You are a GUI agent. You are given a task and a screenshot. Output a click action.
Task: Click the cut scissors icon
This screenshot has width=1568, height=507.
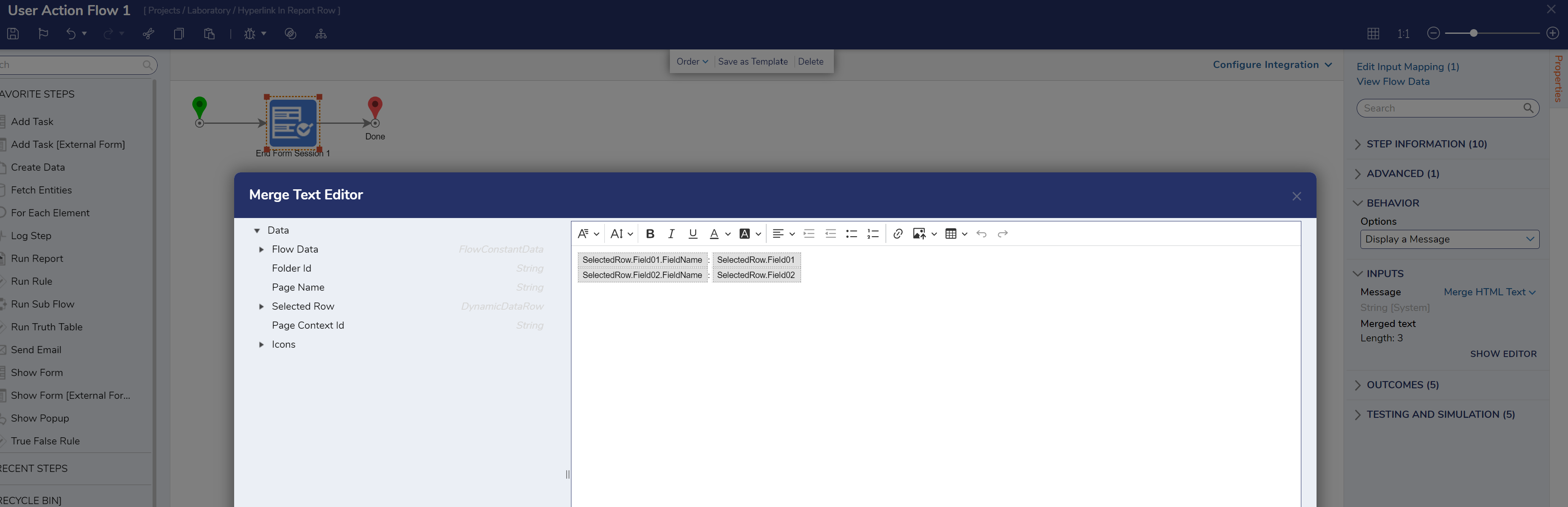point(148,34)
